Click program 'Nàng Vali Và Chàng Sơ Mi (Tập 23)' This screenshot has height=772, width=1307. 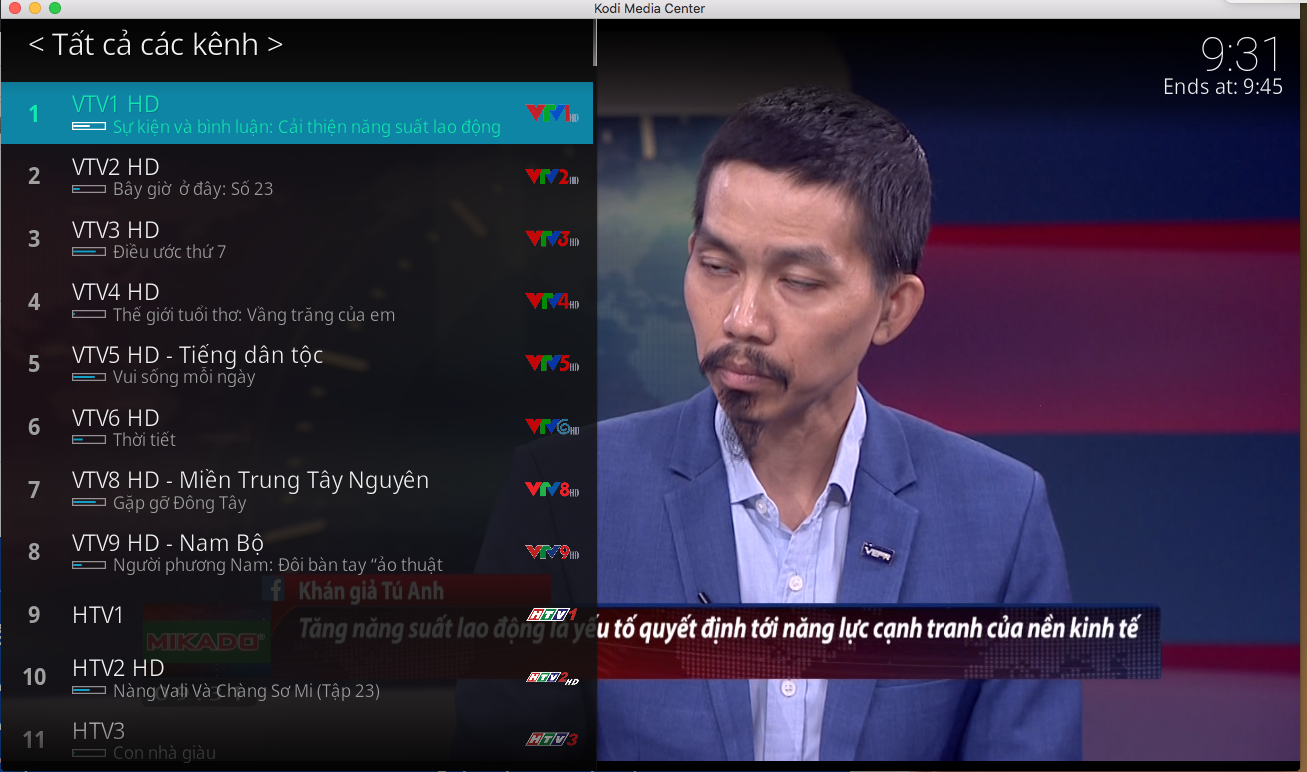click(246, 691)
